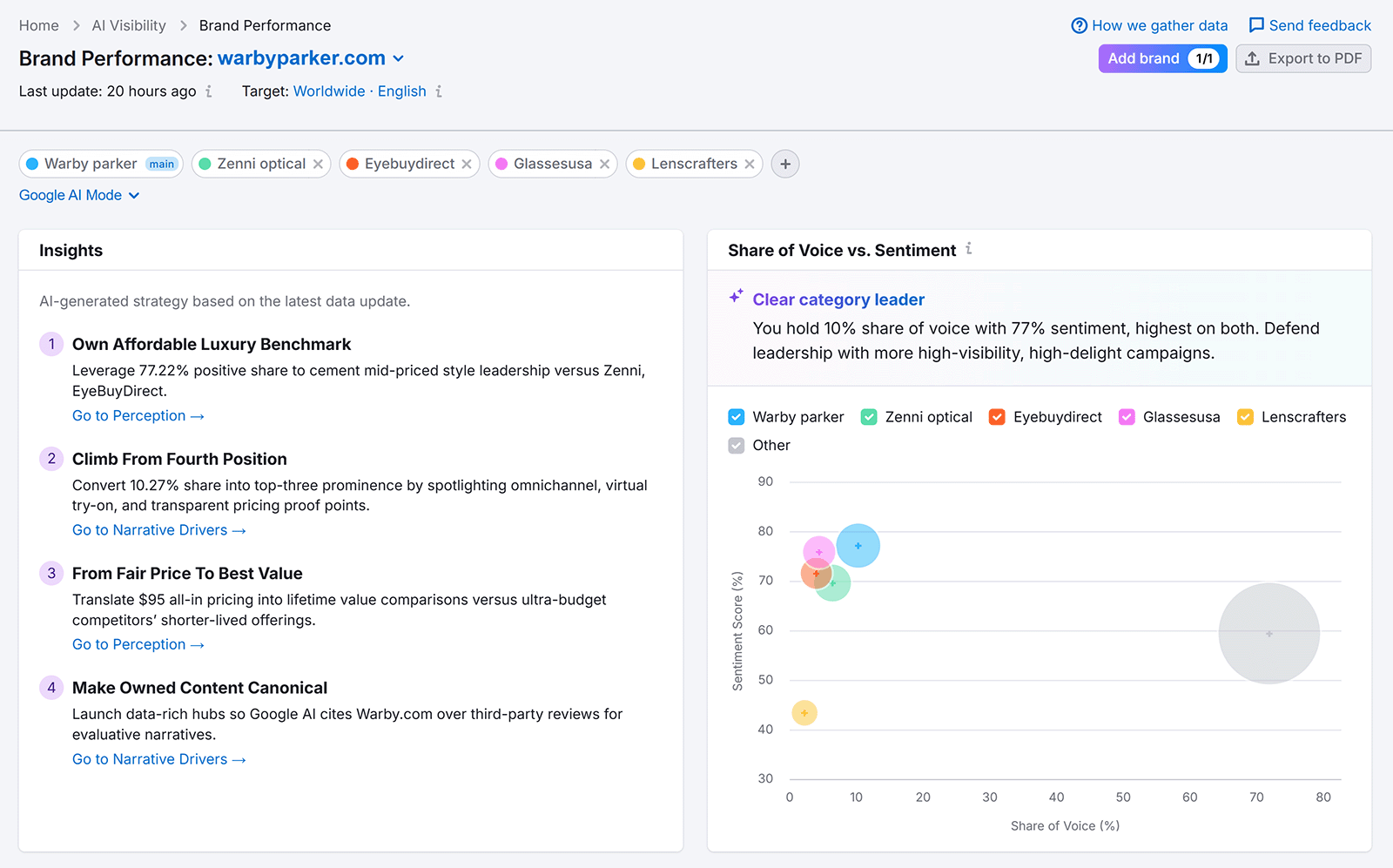Click the sparkle icon near Clear category leader
The image size is (1393, 868).
[x=737, y=296]
